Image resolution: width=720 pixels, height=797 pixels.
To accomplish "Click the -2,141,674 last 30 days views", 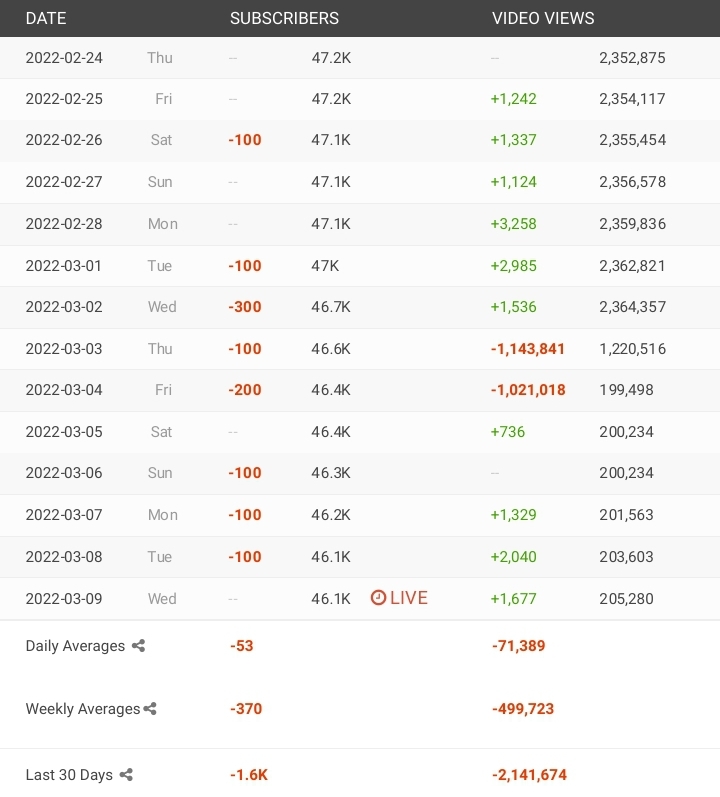I will pos(529,775).
